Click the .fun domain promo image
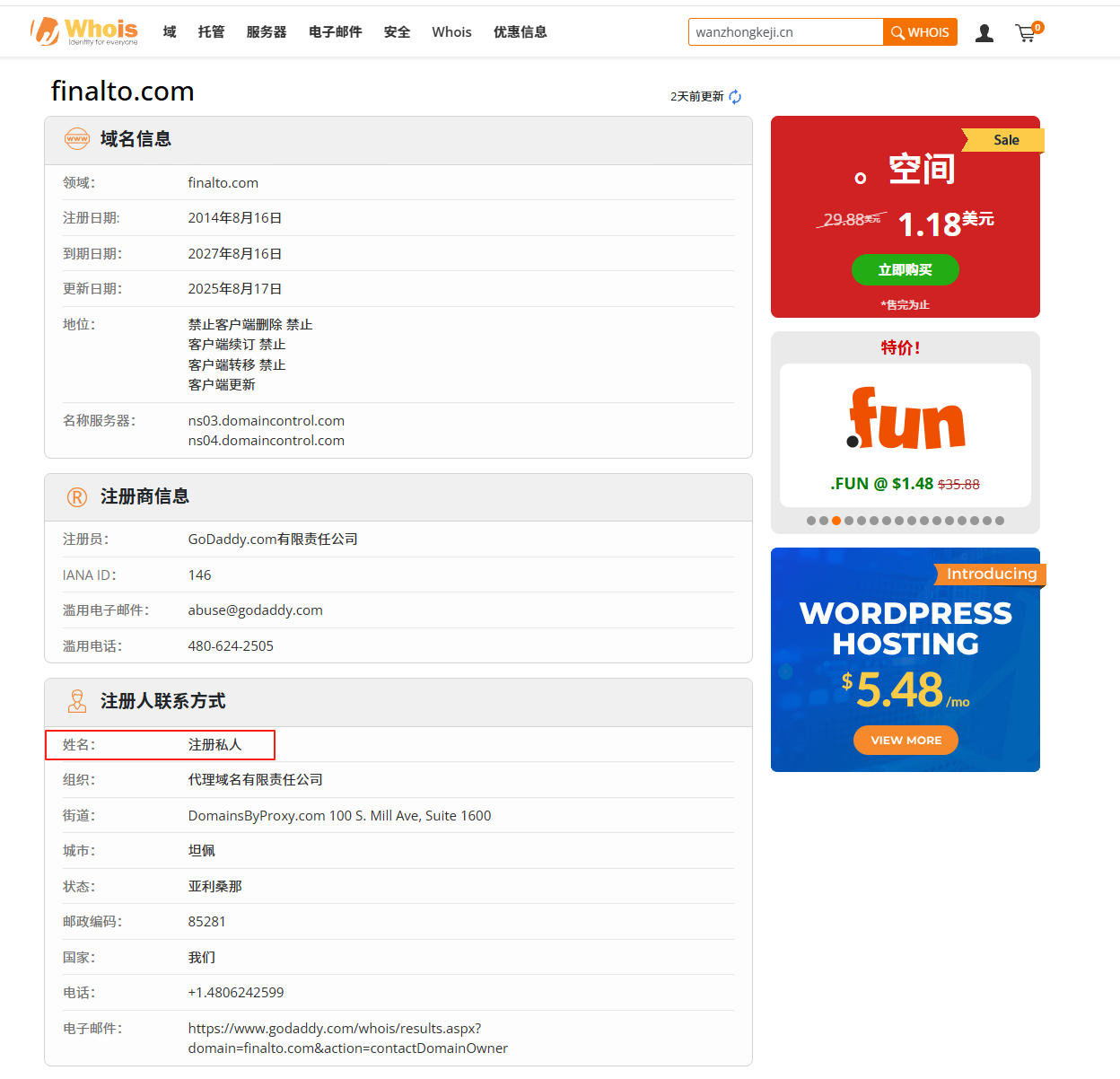This screenshot has height=1079, width=1120. pos(905,420)
